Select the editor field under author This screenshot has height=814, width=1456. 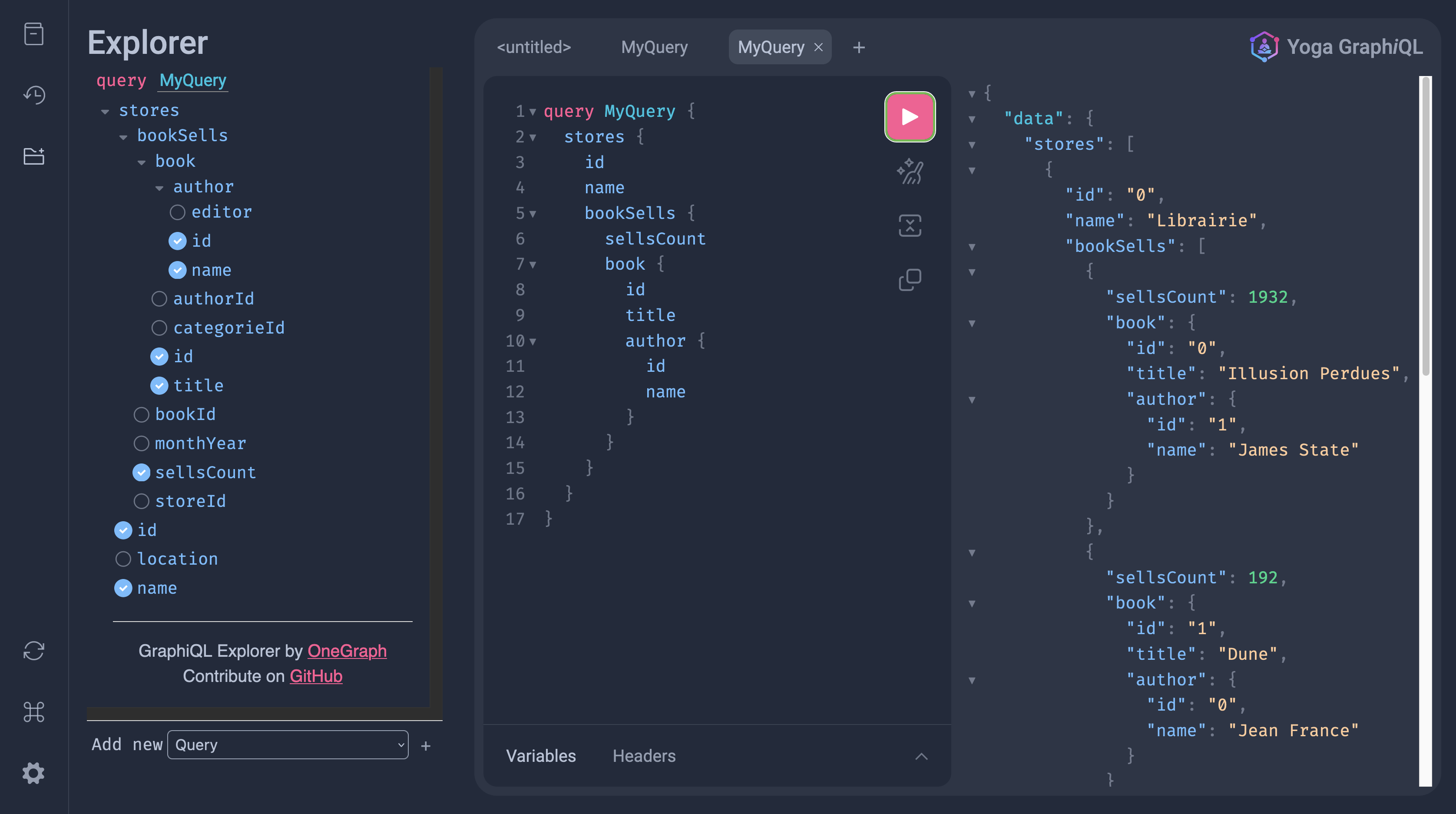click(178, 212)
